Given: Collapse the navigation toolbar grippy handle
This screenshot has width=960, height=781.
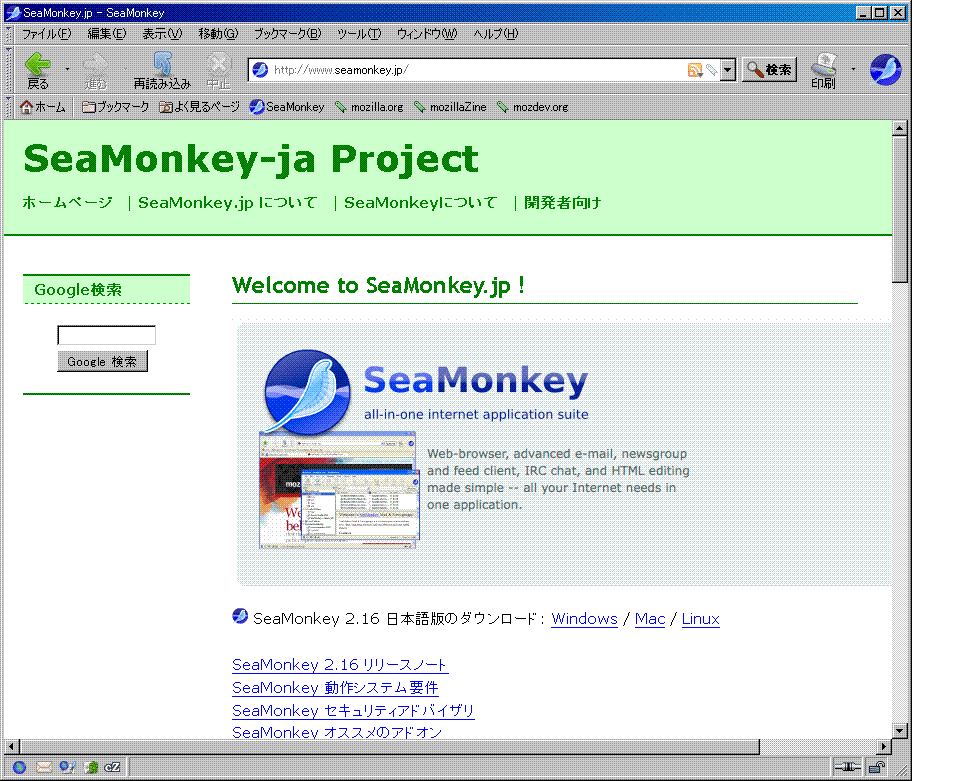Looking at the screenshot, I should coord(9,70).
